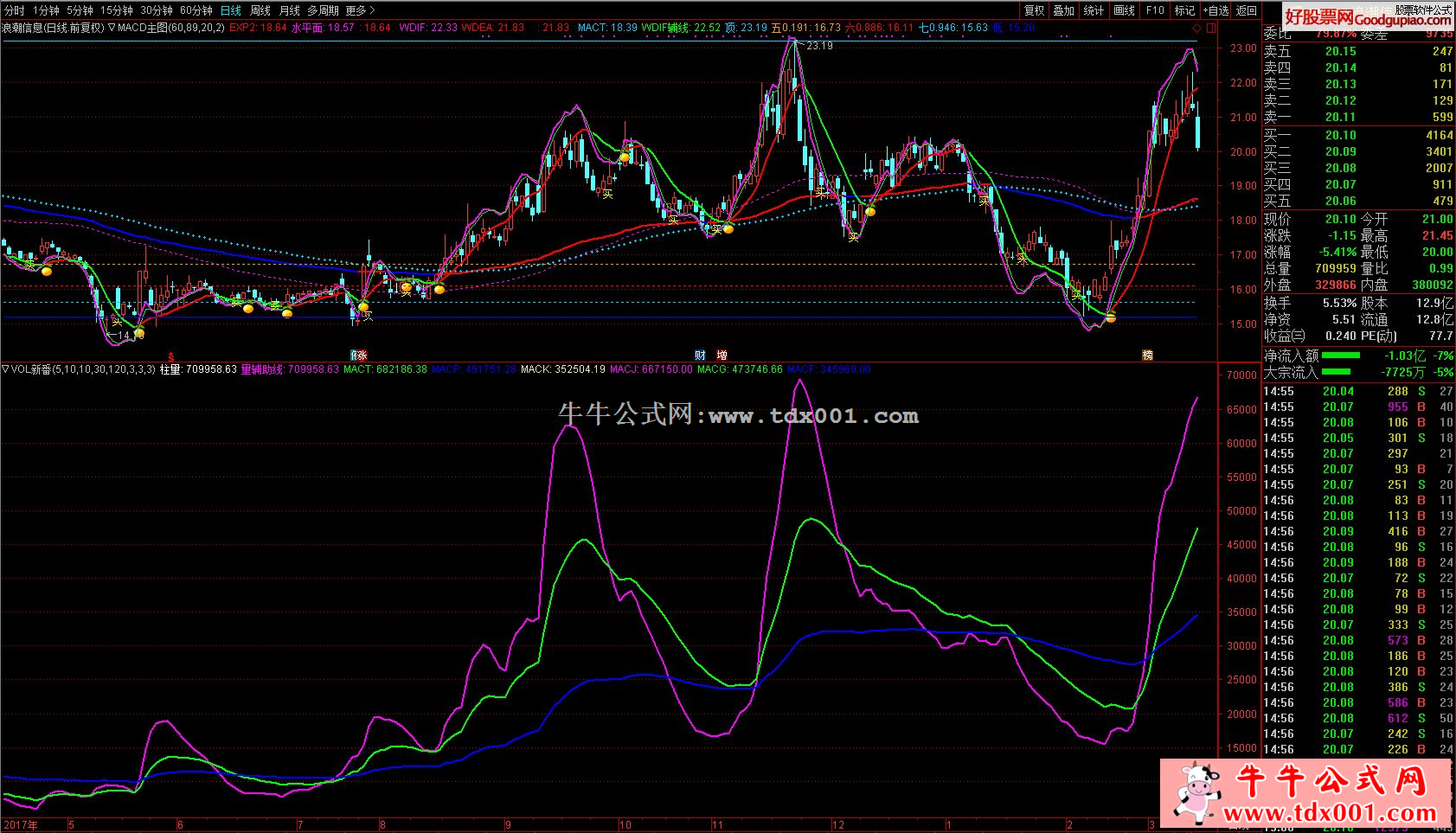Switch to the 30分钟 period
Image resolution: width=1456 pixels, height=833 pixels.
pos(157,10)
